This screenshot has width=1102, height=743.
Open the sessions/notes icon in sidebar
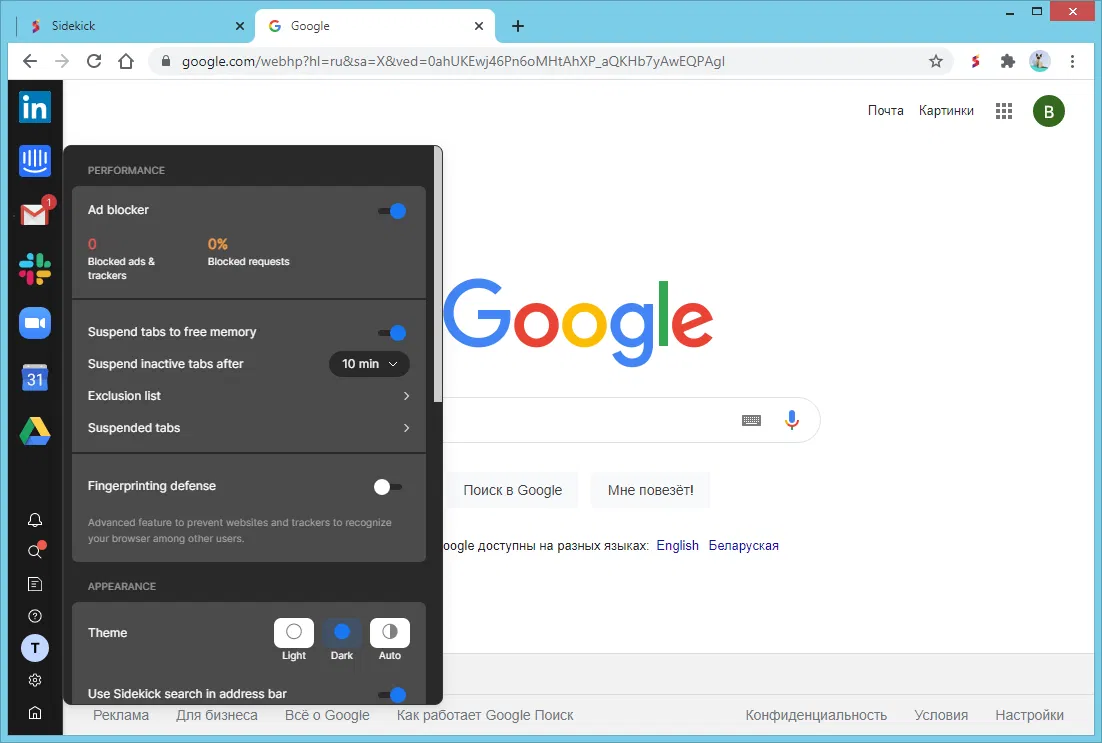point(34,584)
